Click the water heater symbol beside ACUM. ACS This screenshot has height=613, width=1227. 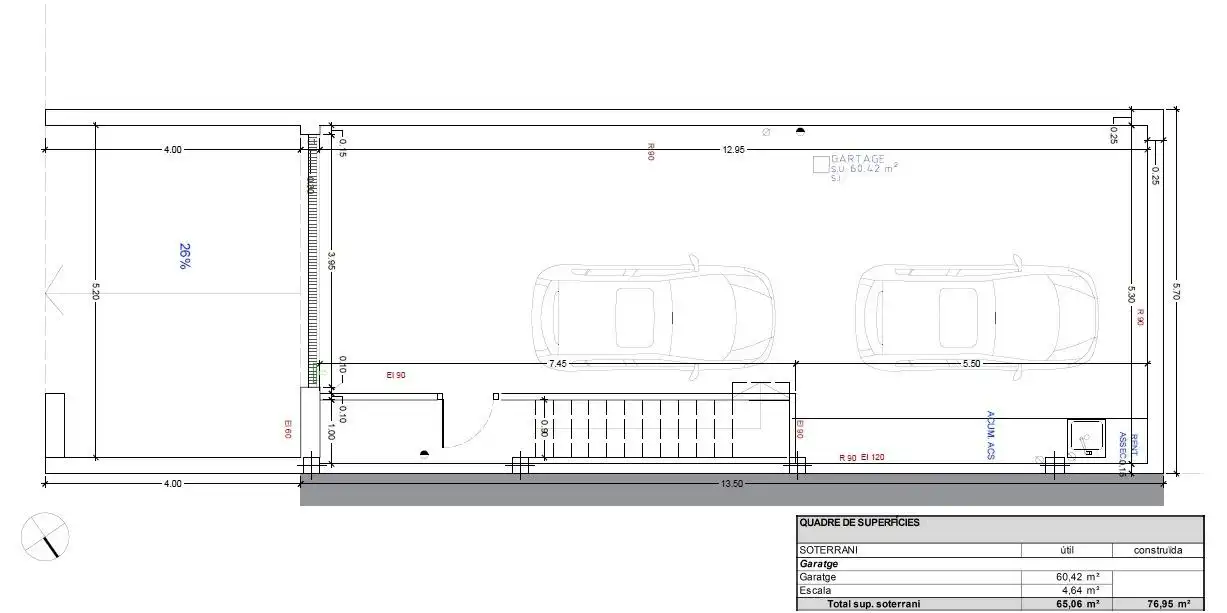(x=1086, y=438)
